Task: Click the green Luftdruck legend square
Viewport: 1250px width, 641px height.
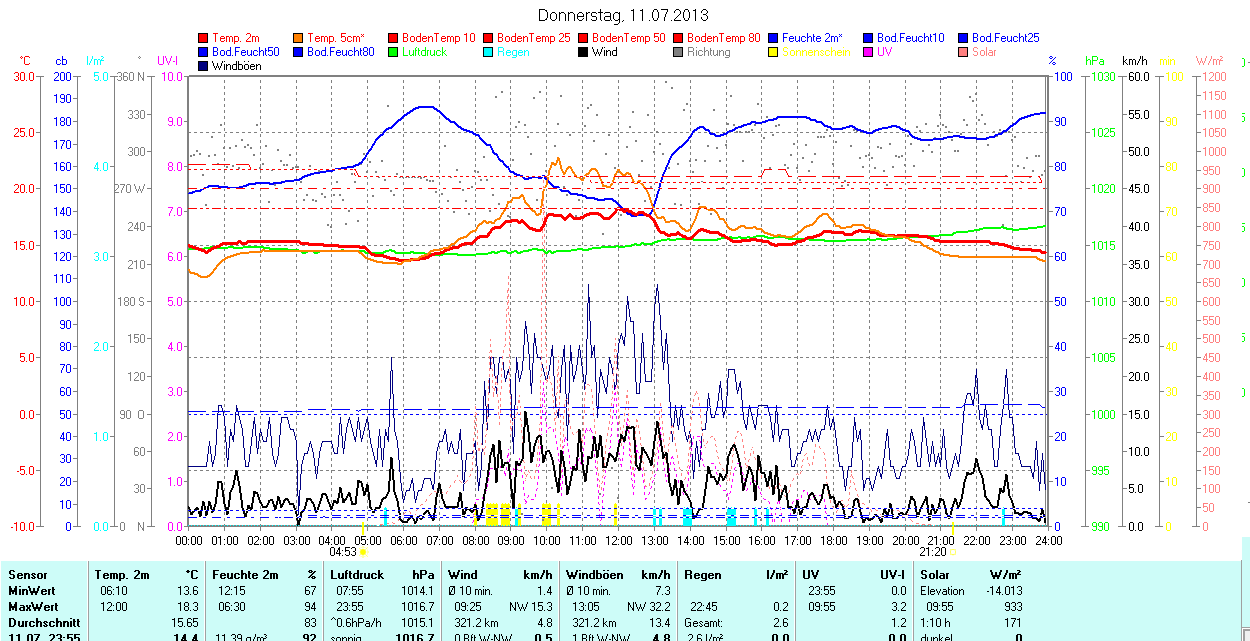Action: (x=393, y=52)
